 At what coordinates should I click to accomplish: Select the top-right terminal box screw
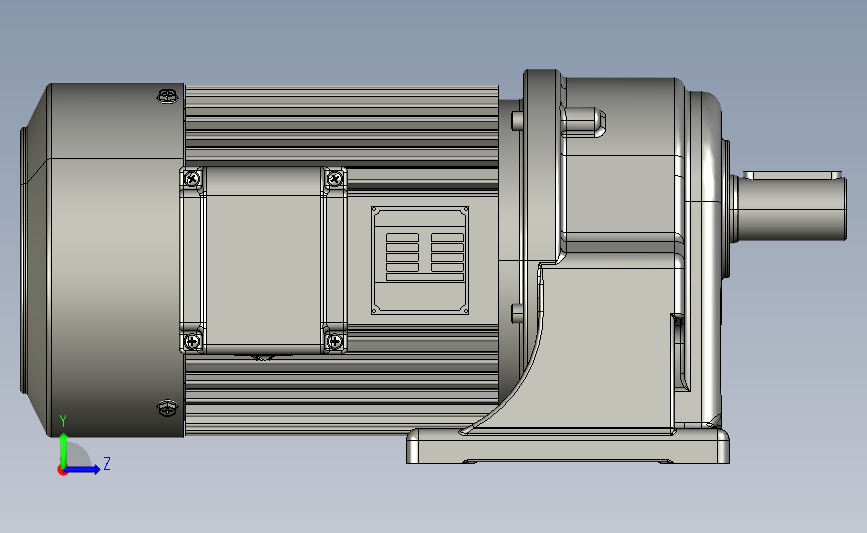335,179
